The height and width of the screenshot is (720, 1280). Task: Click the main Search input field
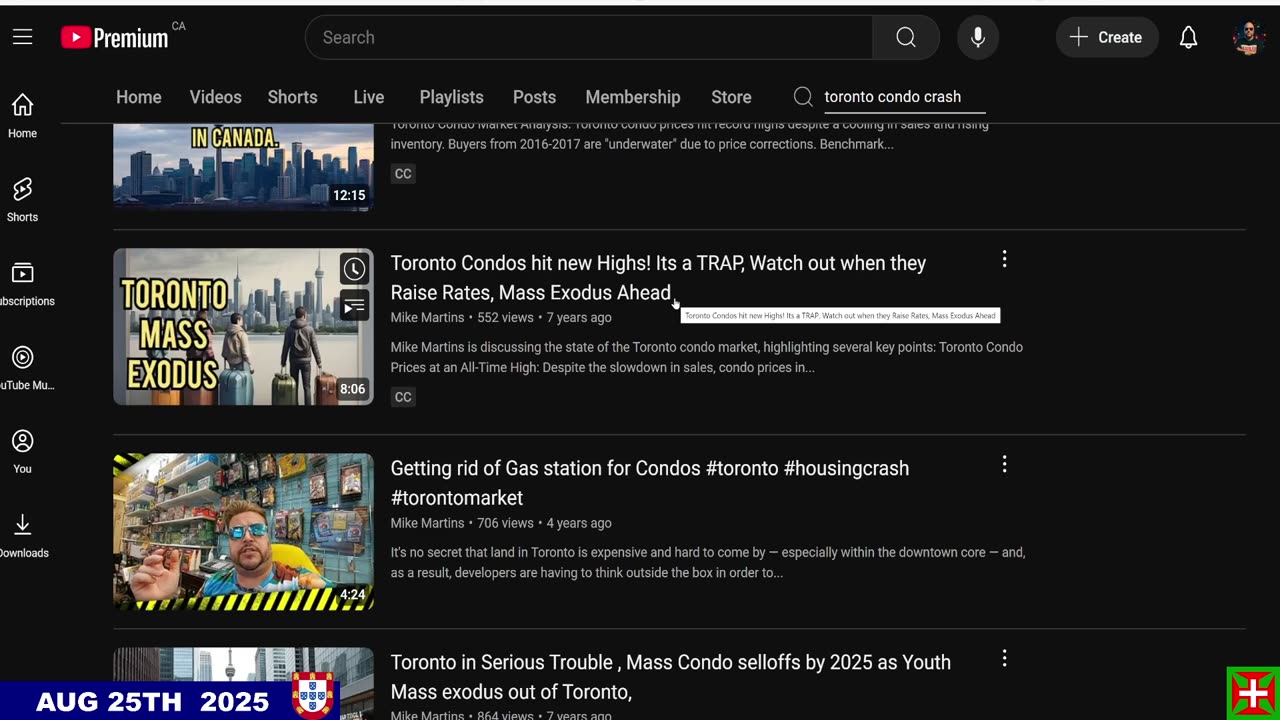(589, 37)
